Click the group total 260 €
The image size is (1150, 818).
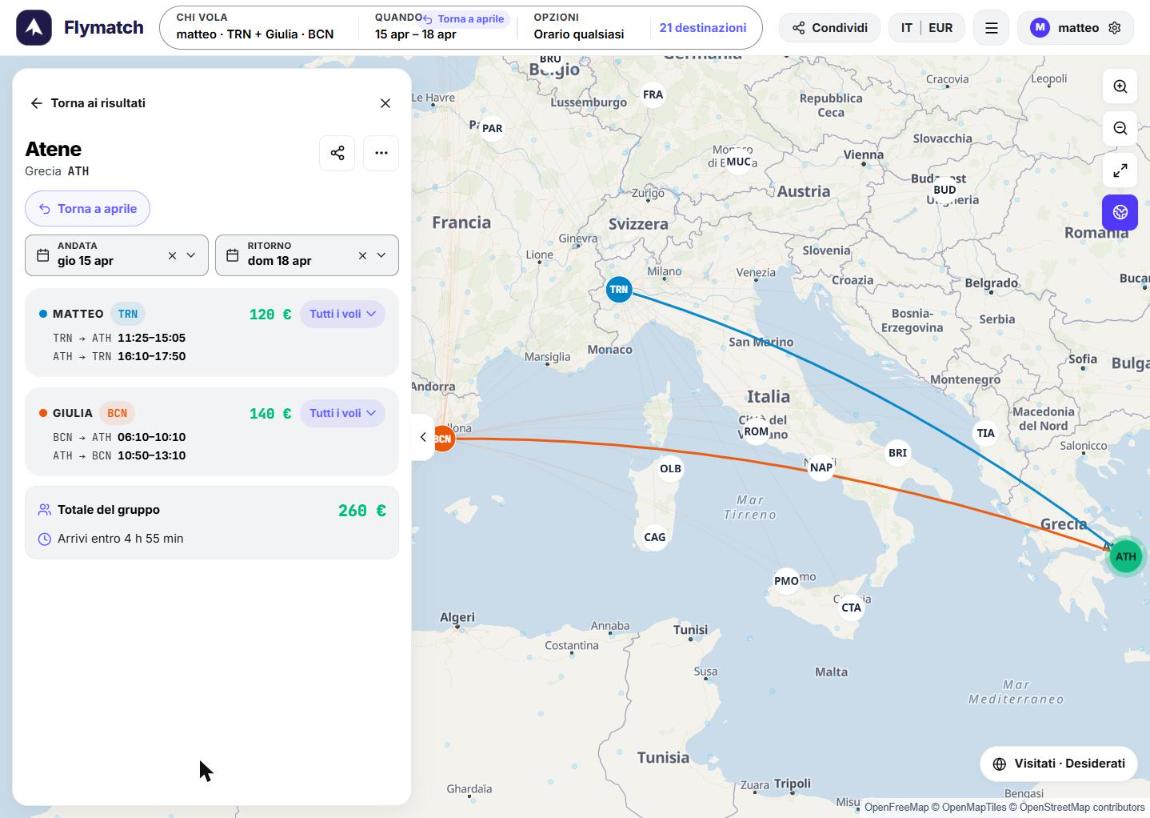click(362, 510)
